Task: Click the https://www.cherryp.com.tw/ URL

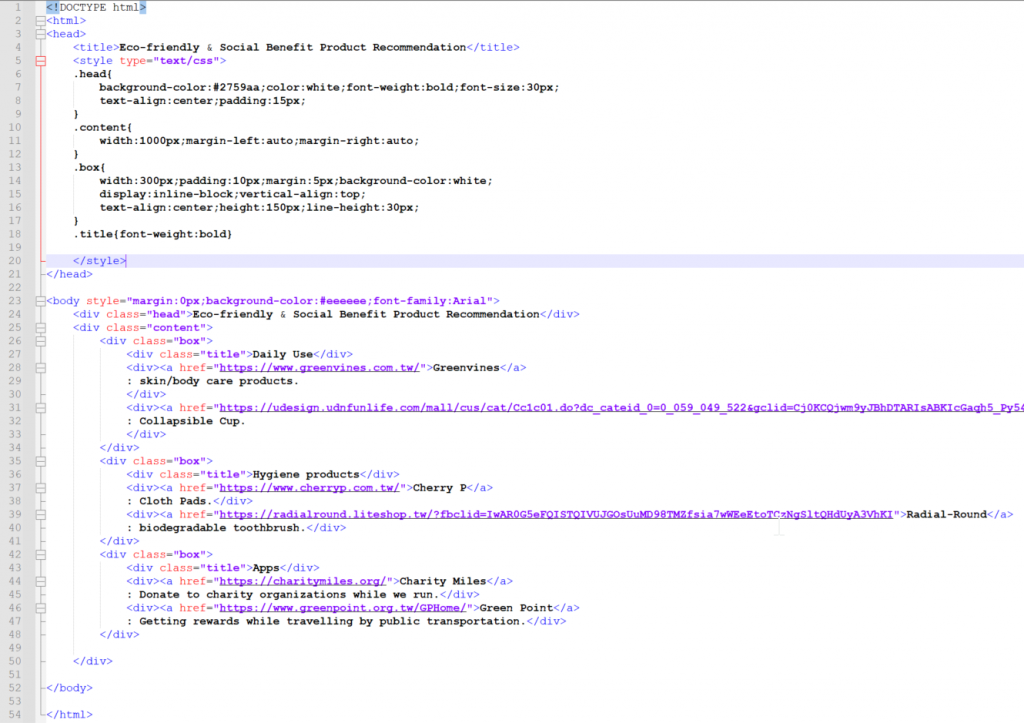Action: coord(310,488)
